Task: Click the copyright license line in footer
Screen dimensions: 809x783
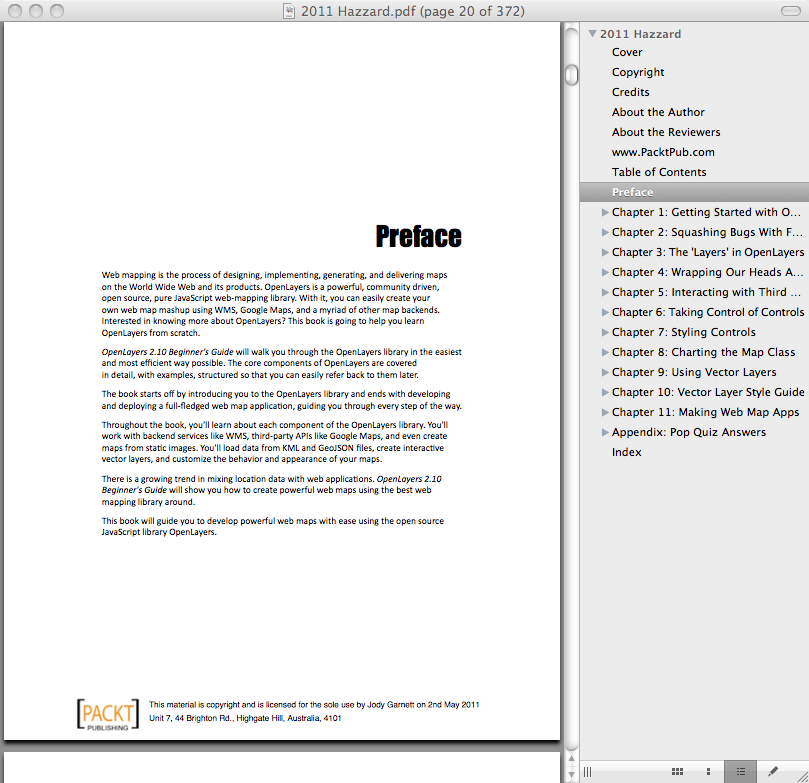Action: 314,705
